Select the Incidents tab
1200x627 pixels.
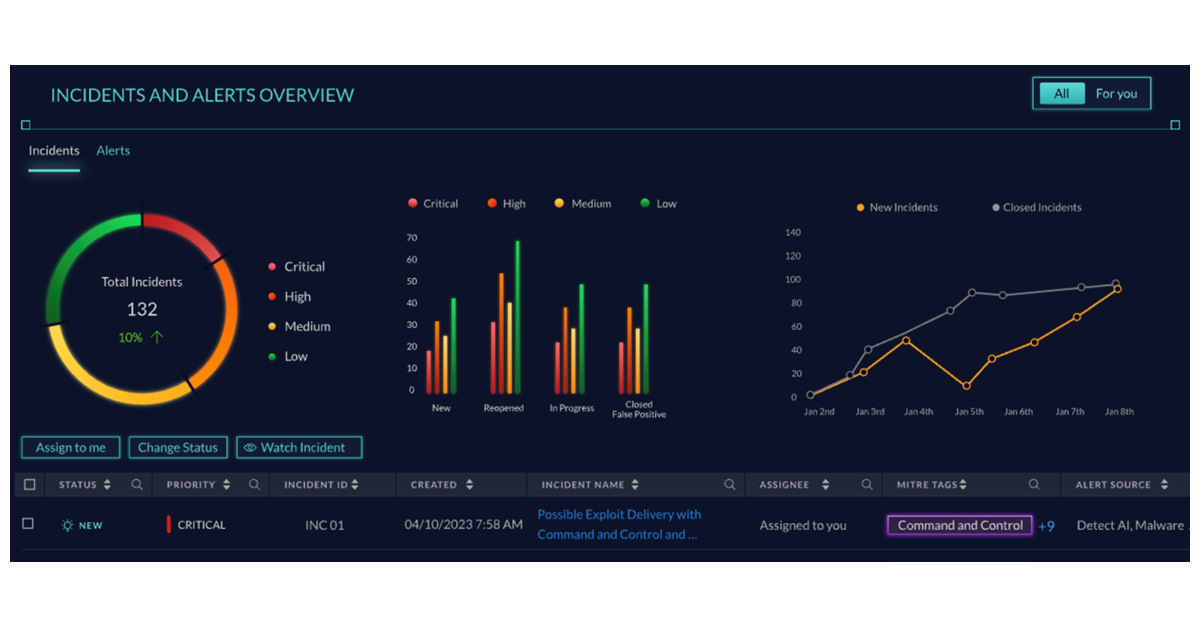53,150
